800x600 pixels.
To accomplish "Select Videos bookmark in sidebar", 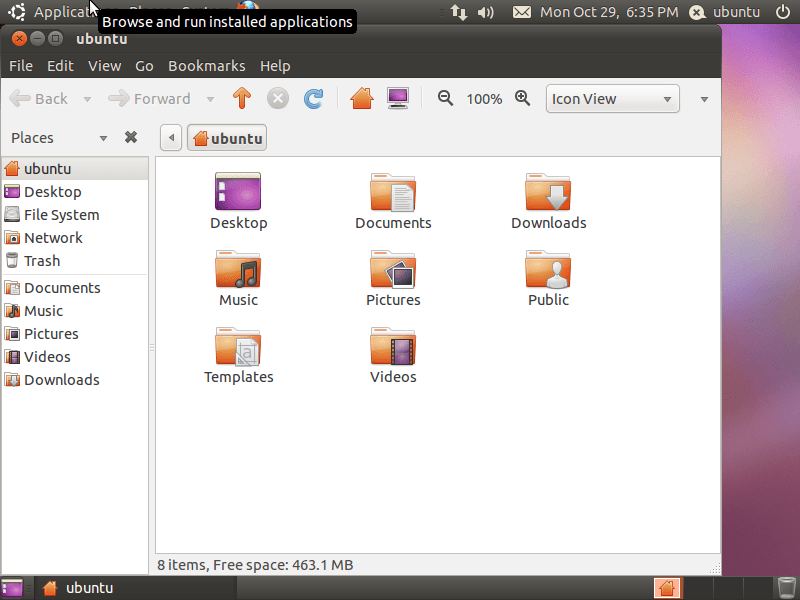I will pyautogui.click(x=75, y=357).
